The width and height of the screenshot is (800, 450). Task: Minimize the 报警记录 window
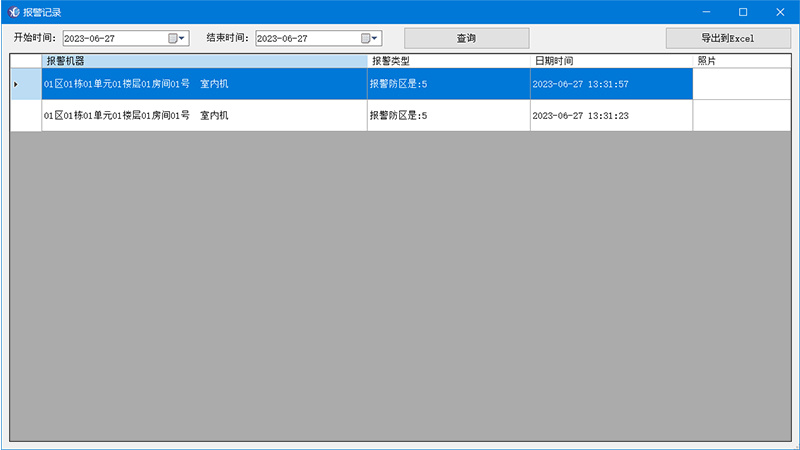pyautogui.click(x=706, y=12)
